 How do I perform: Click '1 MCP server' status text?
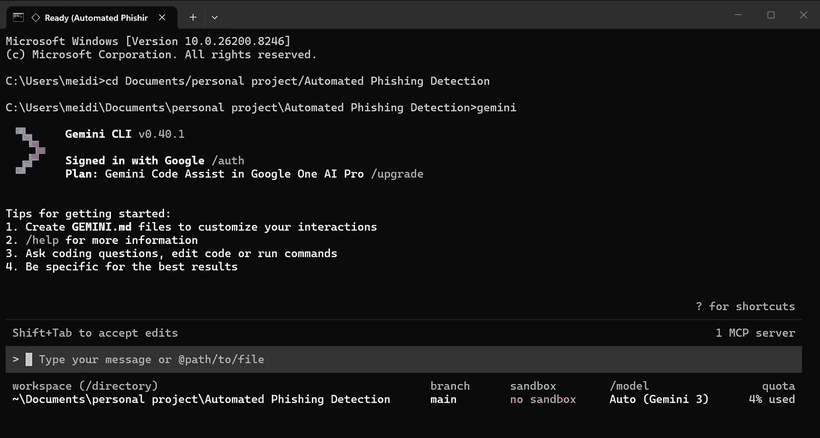click(755, 333)
